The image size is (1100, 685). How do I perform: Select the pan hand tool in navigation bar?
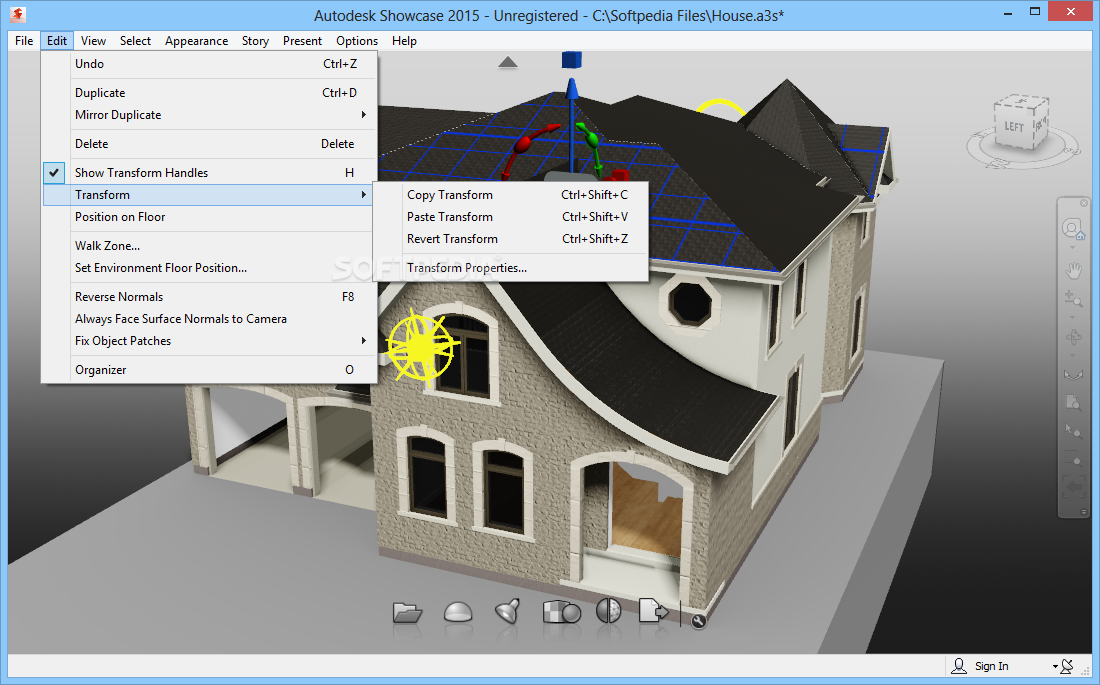(x=1073, y=270)
